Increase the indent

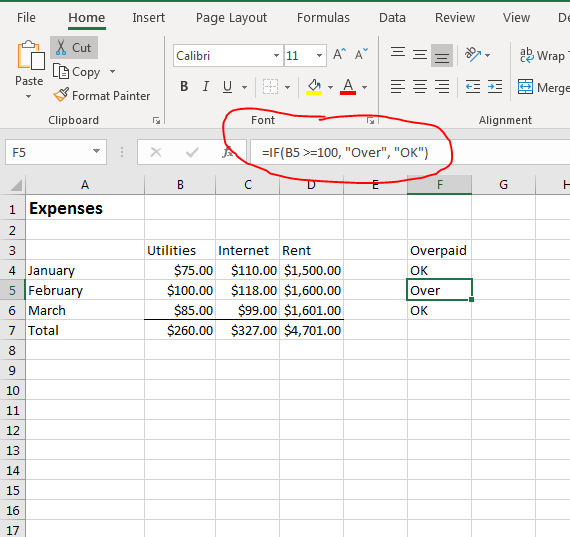click(x=495, y=87)
